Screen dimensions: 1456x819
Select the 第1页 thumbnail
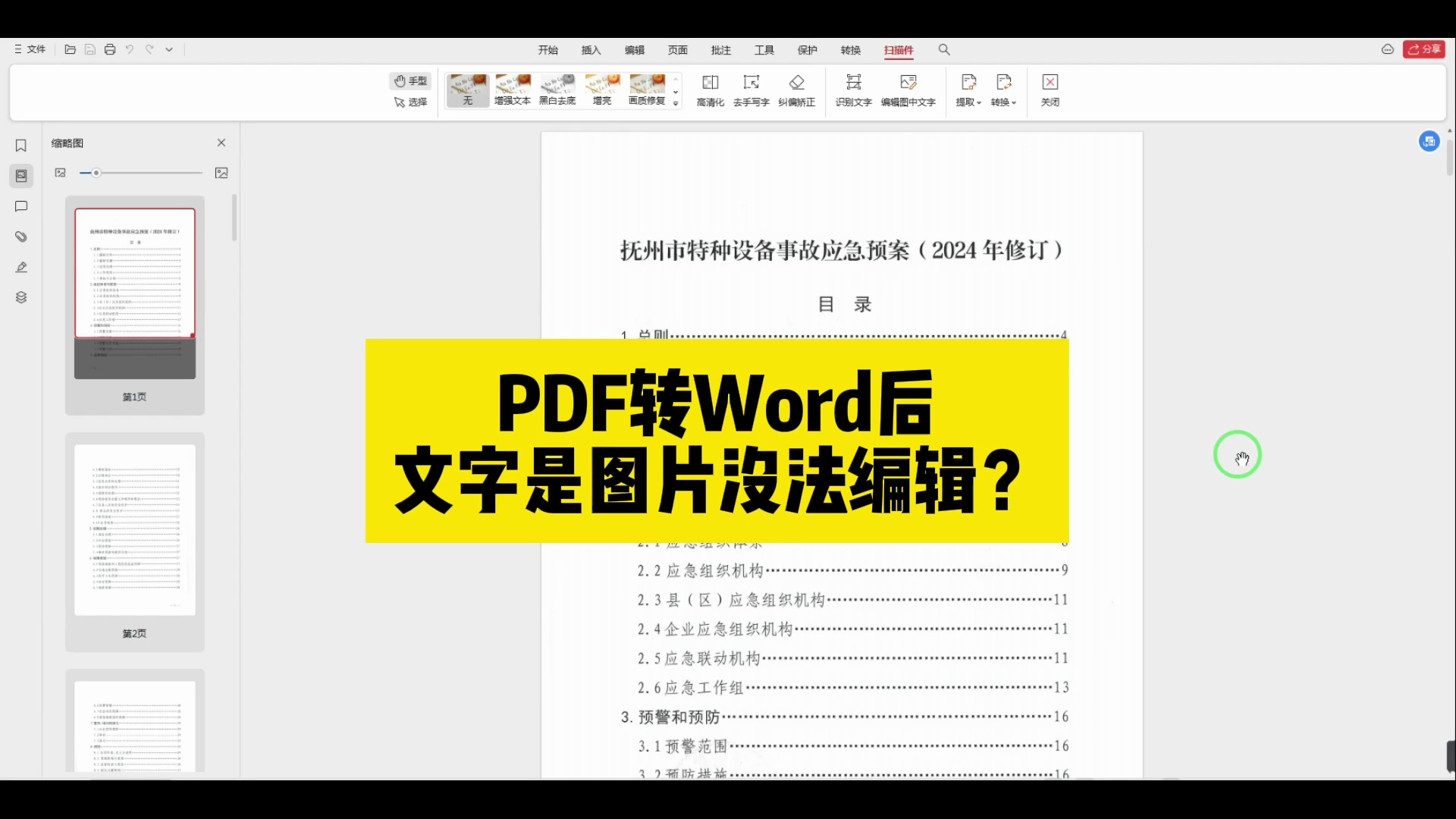(135, 305)
